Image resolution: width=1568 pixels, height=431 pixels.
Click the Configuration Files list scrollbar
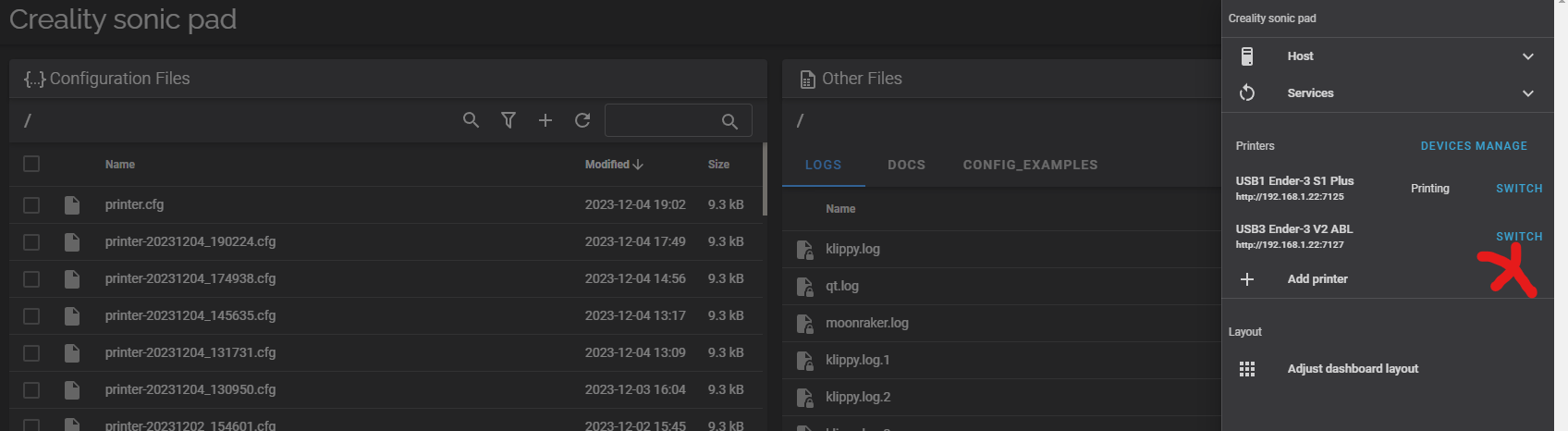765,179
